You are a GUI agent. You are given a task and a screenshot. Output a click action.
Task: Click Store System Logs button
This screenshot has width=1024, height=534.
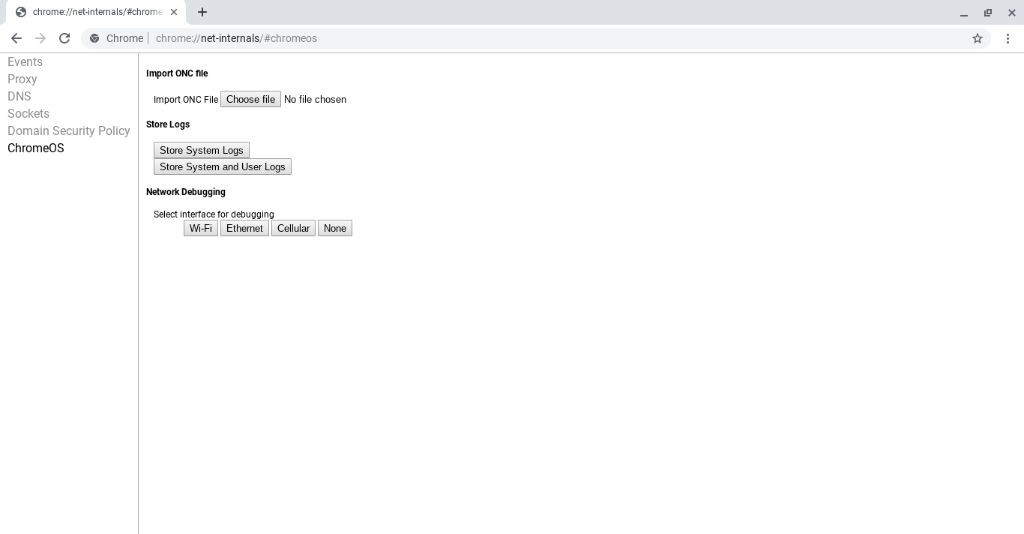point(201,150)
